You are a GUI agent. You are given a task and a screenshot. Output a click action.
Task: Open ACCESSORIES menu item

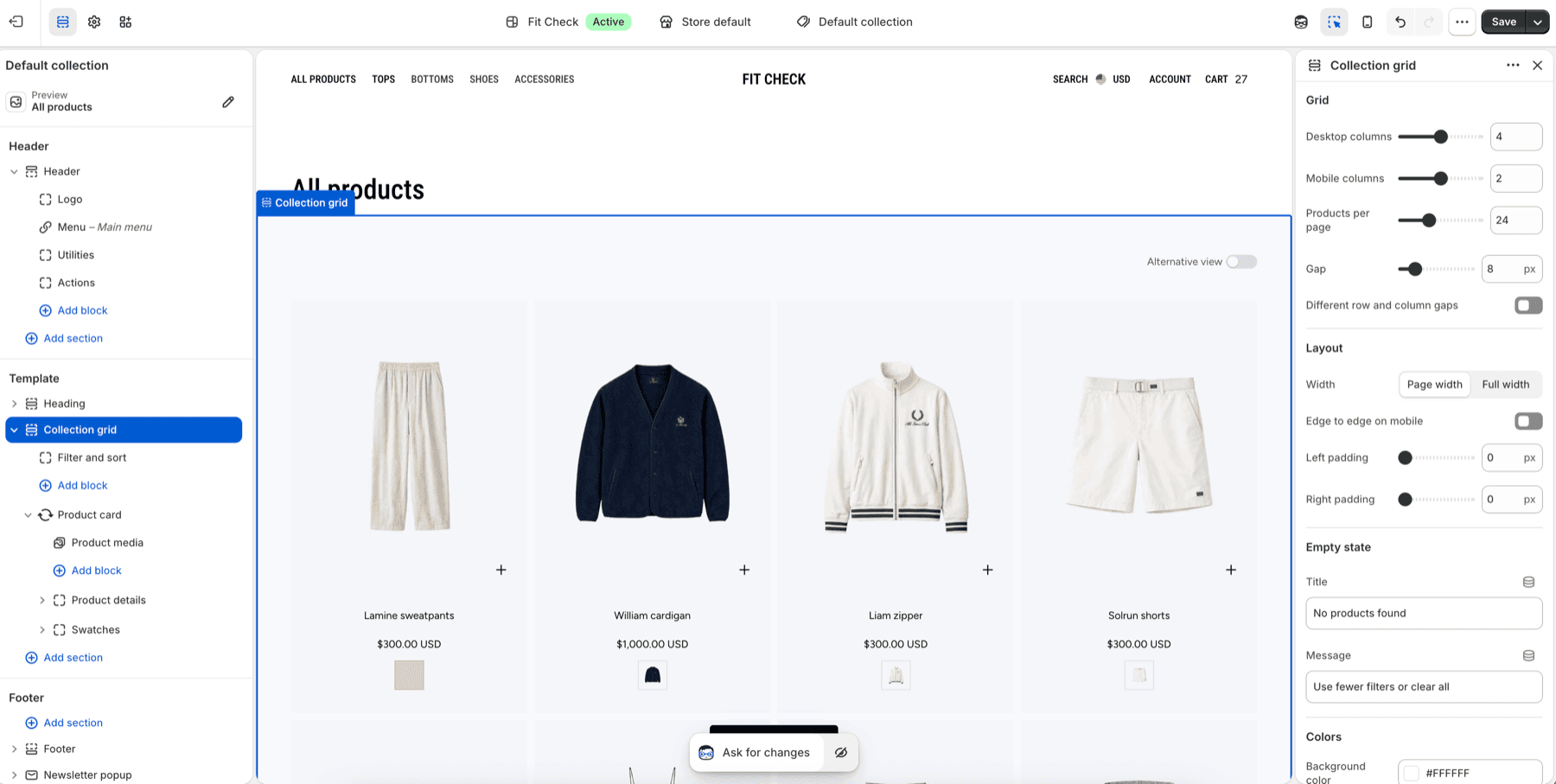click(x=545, y=80)
